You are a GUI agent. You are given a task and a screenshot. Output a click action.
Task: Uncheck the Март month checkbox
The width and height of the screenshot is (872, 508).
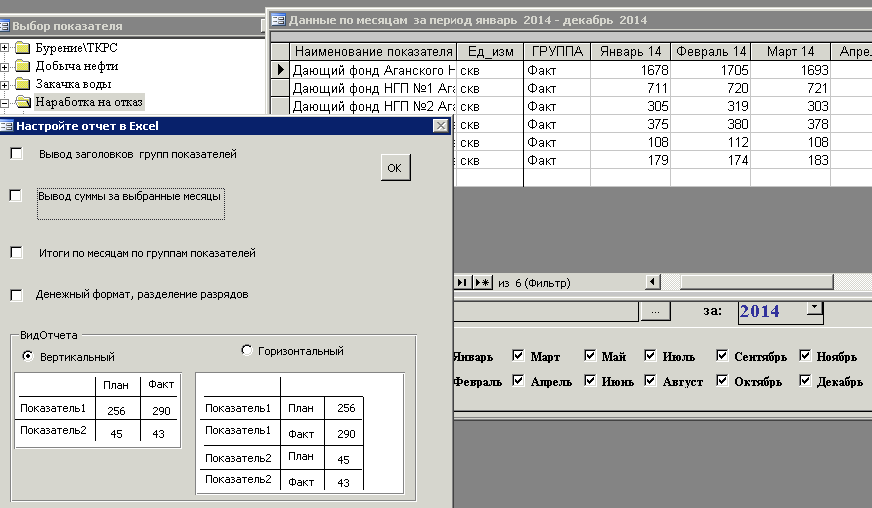tap(518, 355)
